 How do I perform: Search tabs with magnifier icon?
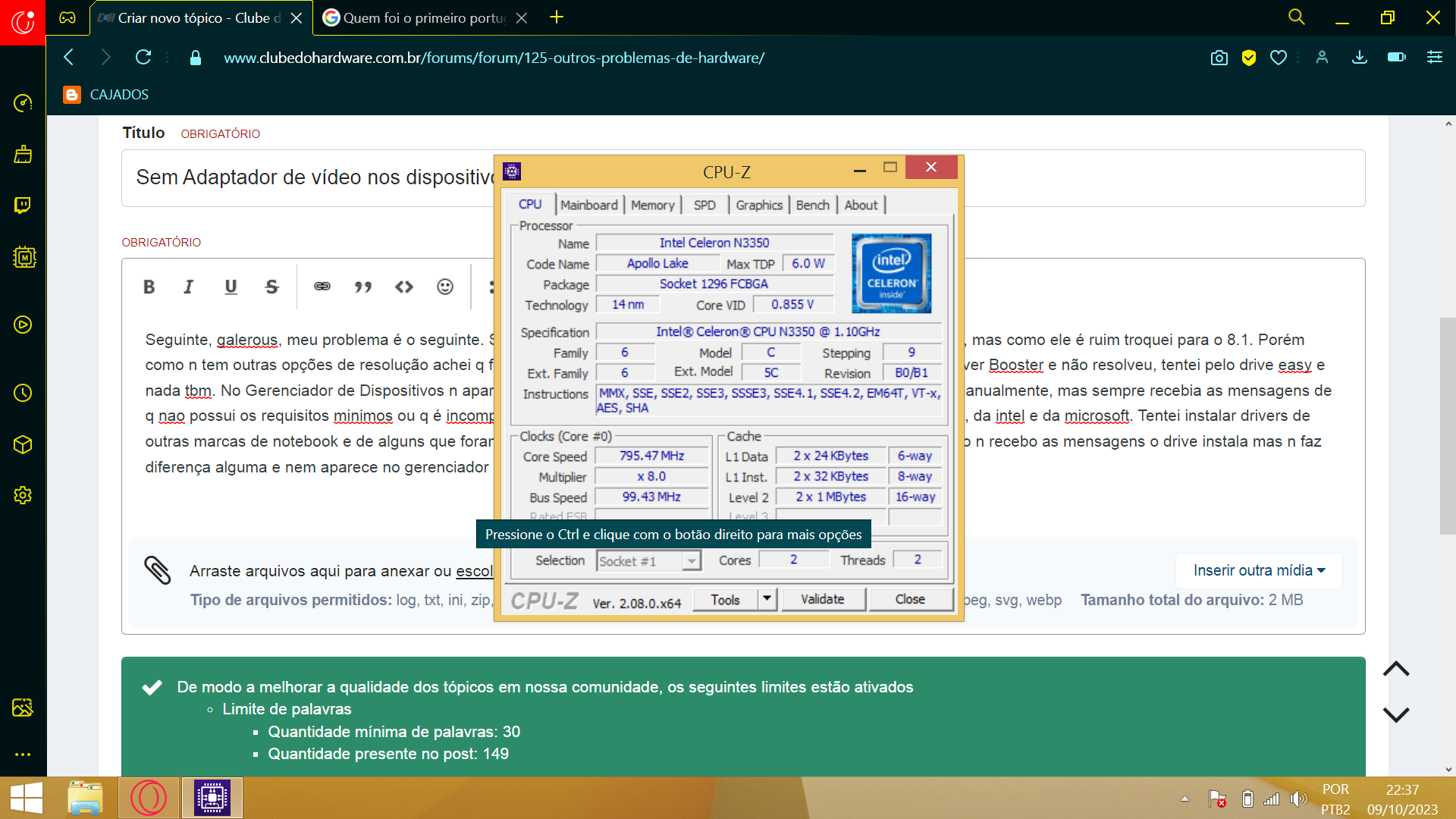click(x=1297, y=17)
